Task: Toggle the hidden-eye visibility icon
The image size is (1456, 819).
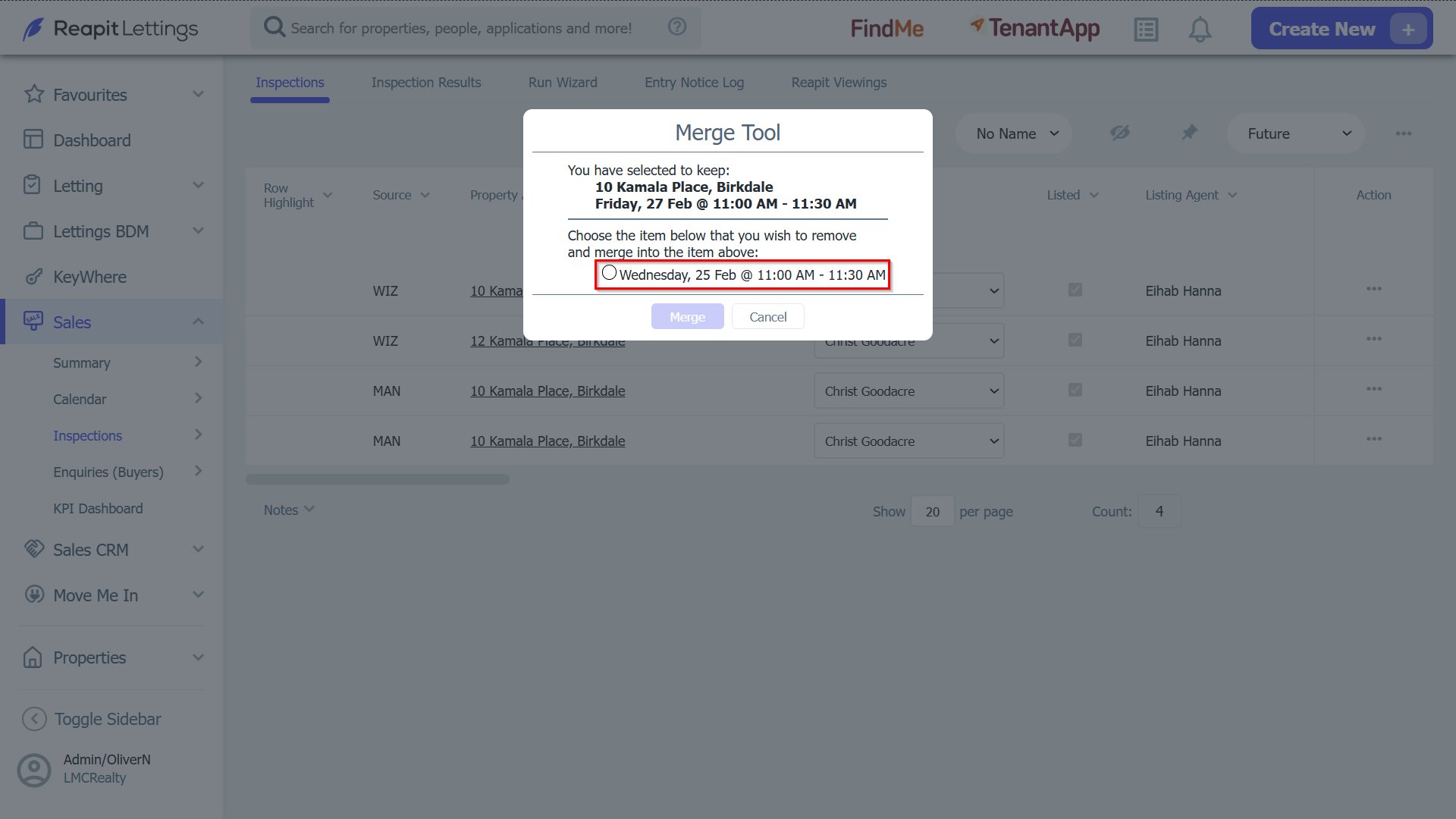Action: [x=1120, y=133]
